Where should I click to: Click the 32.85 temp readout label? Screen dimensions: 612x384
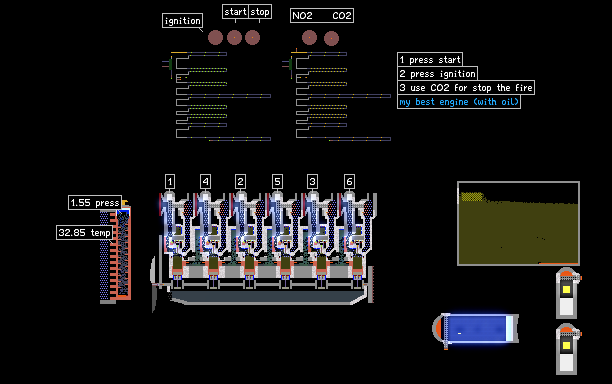click(84, 233)
